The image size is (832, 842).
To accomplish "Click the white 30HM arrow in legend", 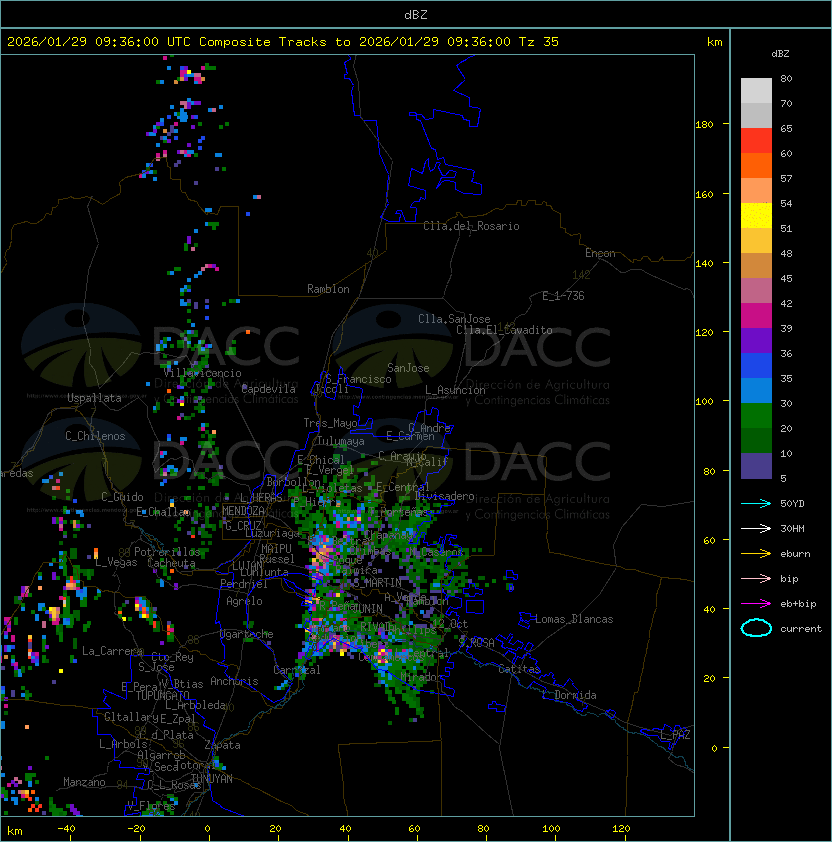I will point(756,528).
